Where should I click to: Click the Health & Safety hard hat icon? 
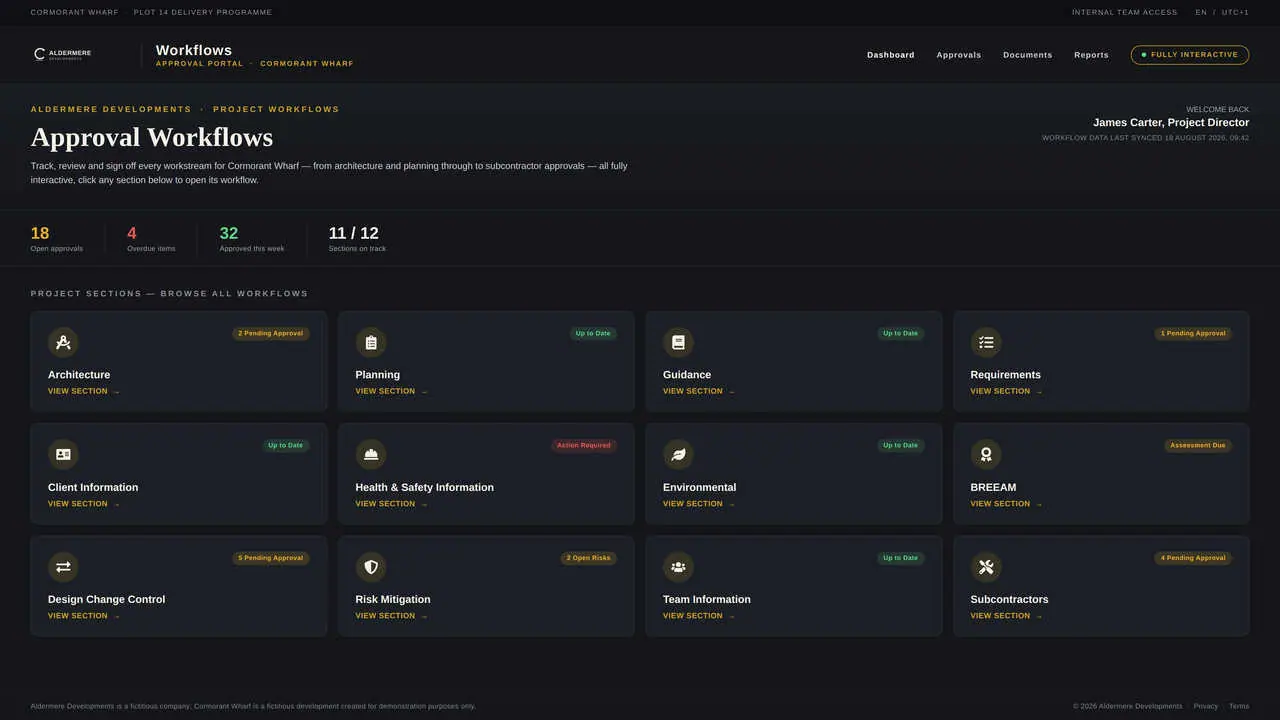tap(371, 455)
